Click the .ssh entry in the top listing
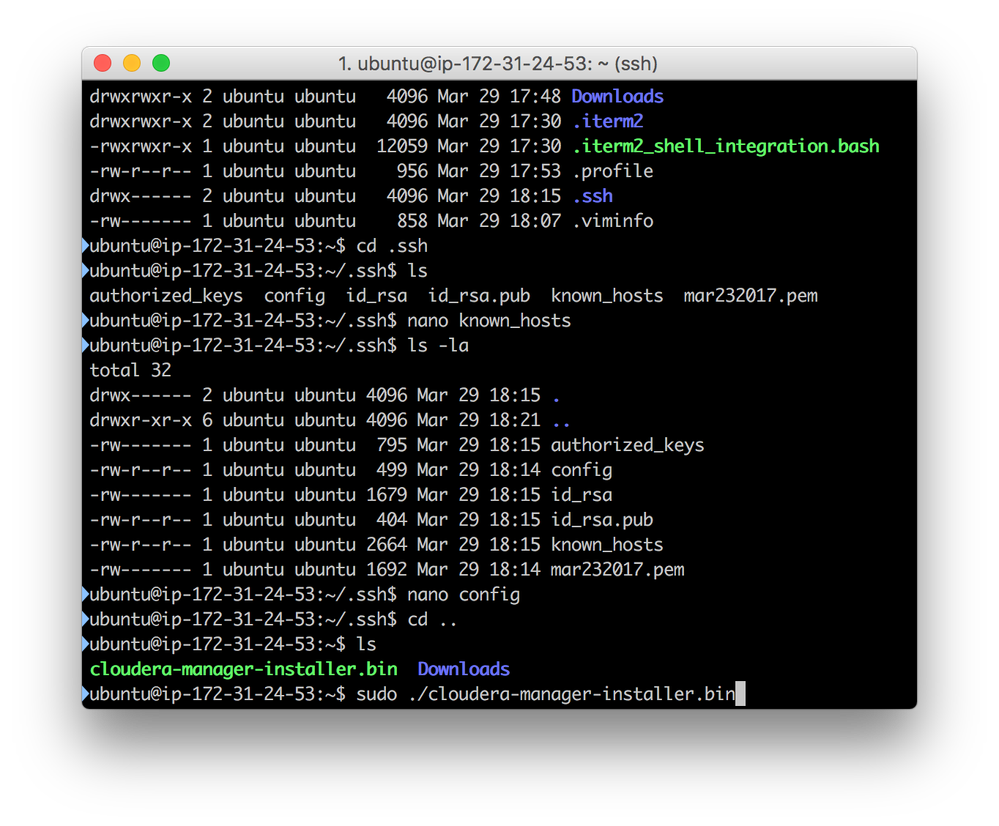 [x=592, y=195]
